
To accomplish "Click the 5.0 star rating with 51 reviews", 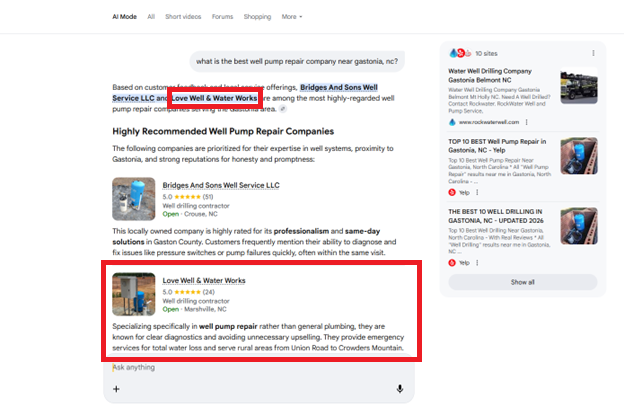I will [x=188, y=197].
